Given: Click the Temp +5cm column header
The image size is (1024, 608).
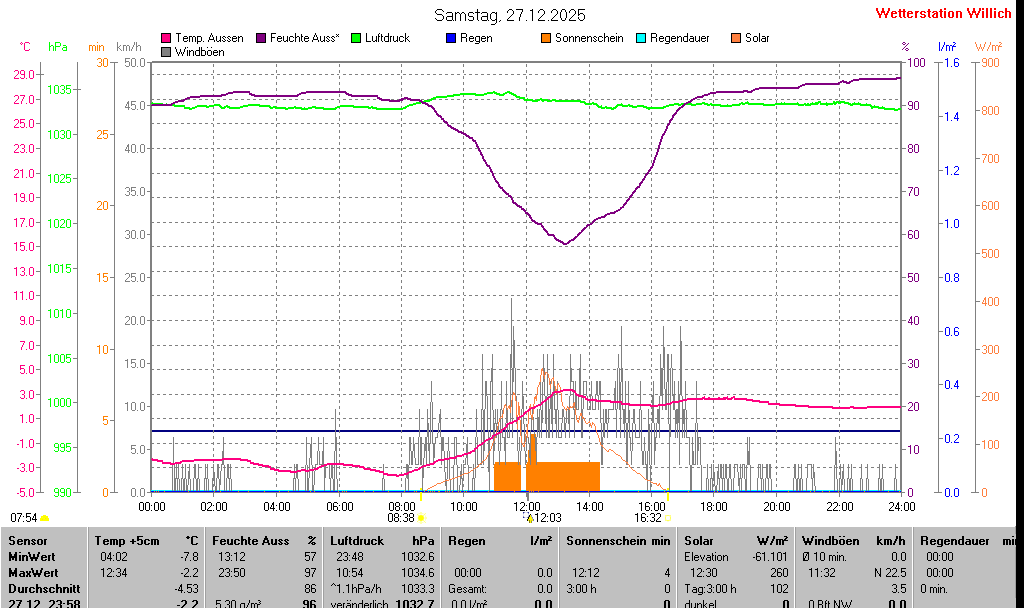Looking at the screenshot, I should click(x=146, y=540).
